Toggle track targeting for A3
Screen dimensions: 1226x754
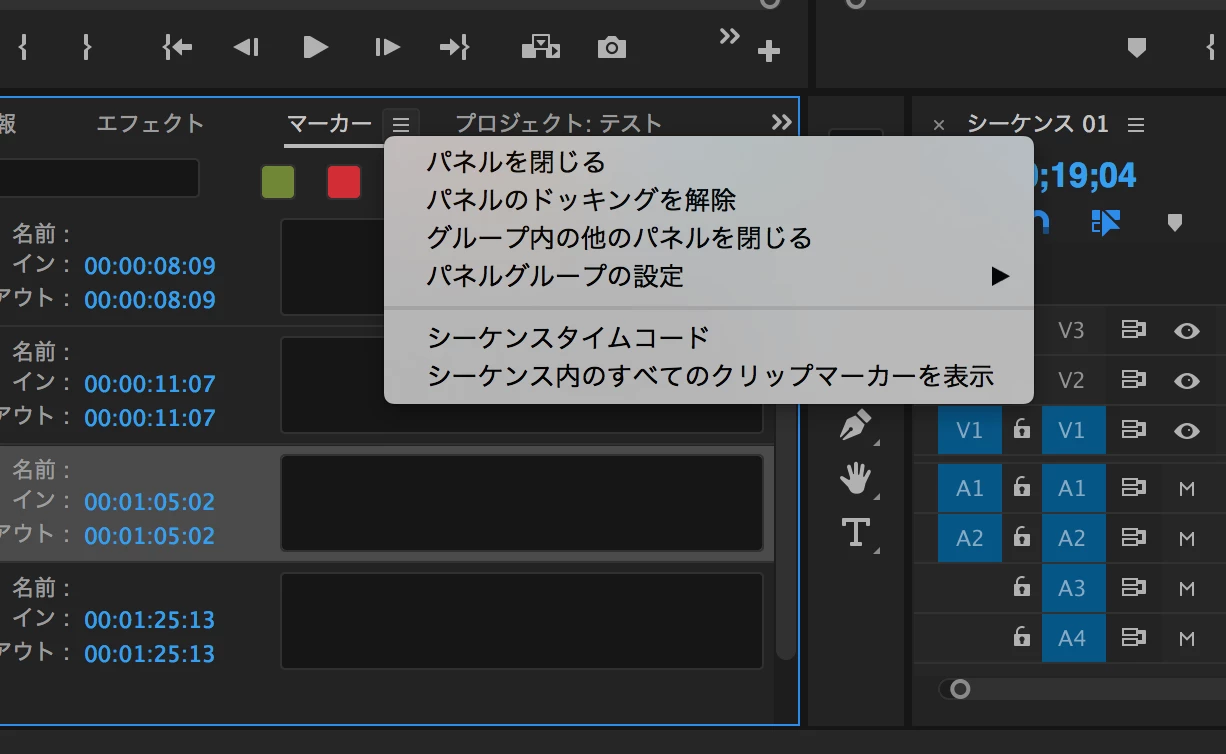click(1073, 587)
